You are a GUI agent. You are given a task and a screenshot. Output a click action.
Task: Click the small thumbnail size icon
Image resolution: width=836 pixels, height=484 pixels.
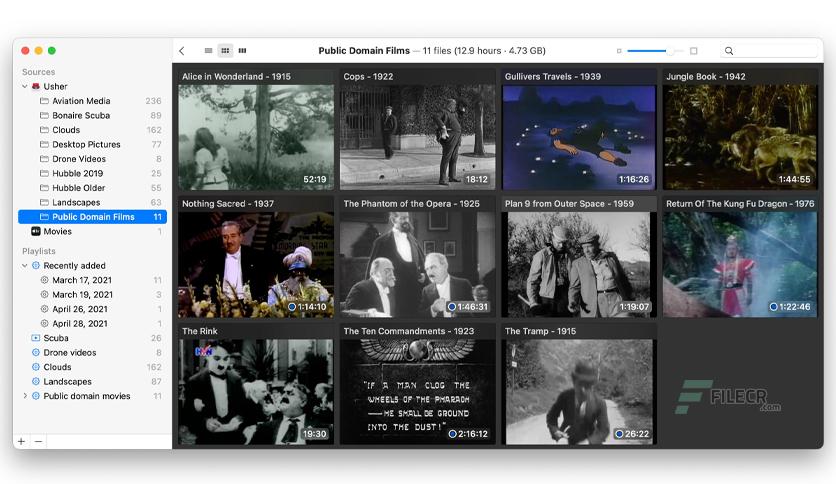point(619,51)
